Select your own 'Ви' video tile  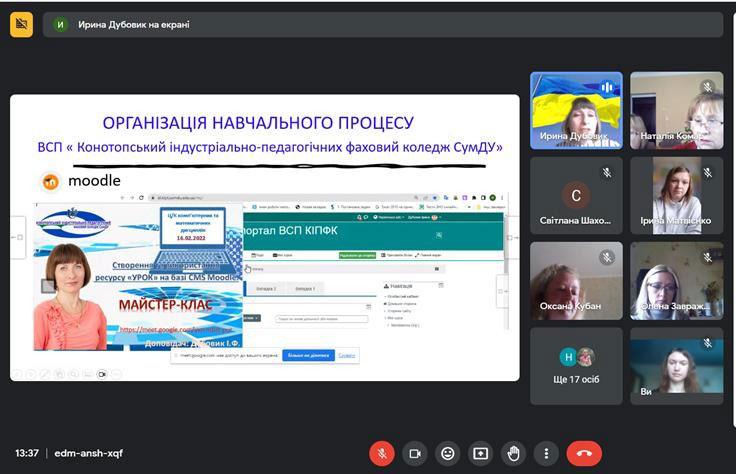click(676, 366)
